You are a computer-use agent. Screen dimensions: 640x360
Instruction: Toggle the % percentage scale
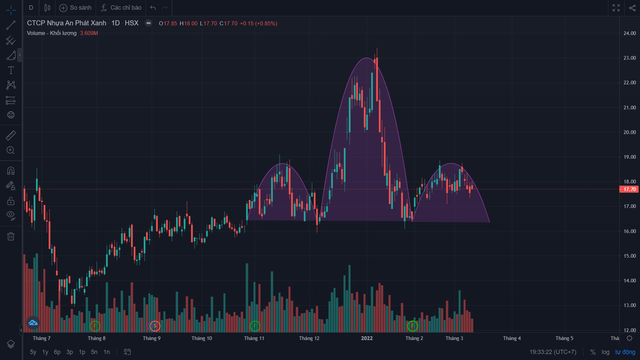point(593,352)
